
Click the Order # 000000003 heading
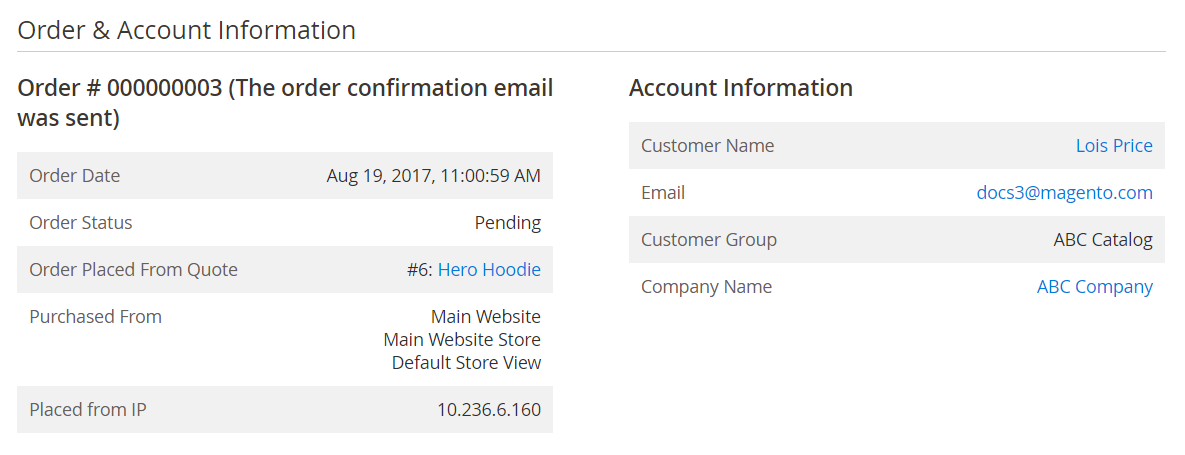click(286, 103)
